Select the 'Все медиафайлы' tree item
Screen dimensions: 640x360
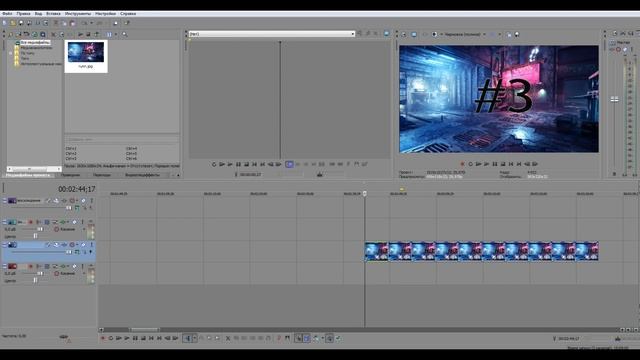[36, 42]
